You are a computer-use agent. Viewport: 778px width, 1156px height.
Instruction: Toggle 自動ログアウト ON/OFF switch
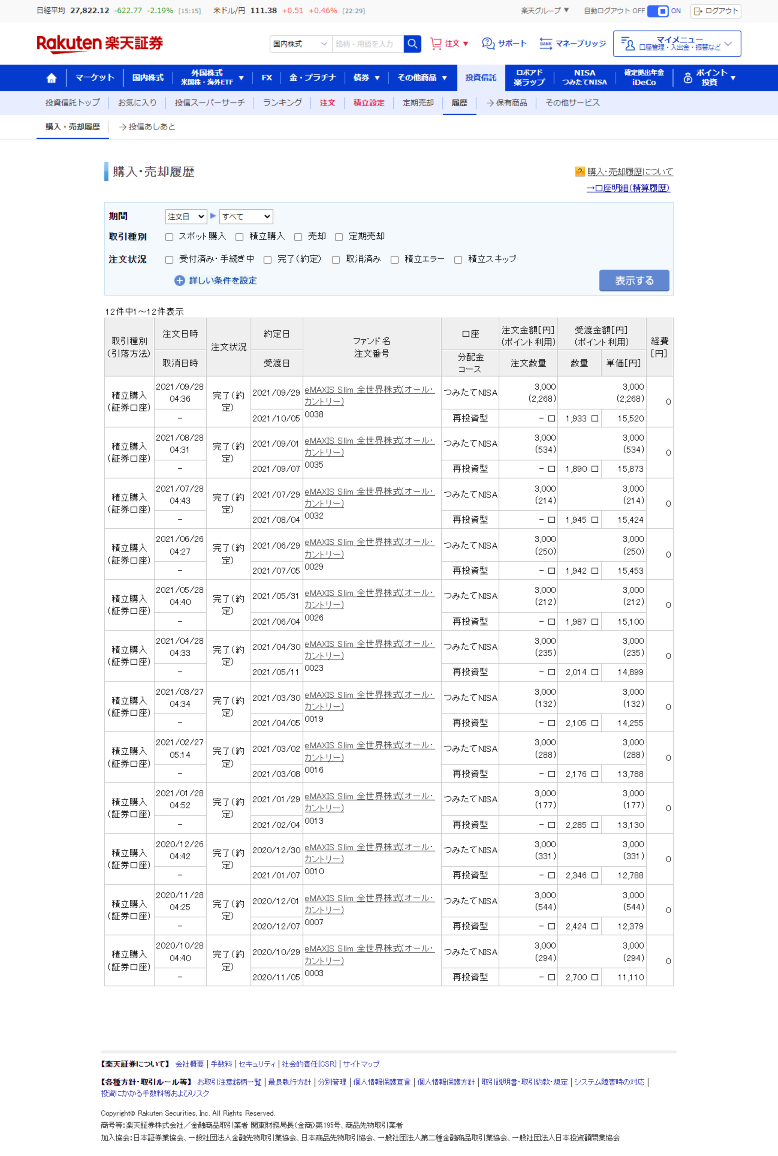(658, 11)
